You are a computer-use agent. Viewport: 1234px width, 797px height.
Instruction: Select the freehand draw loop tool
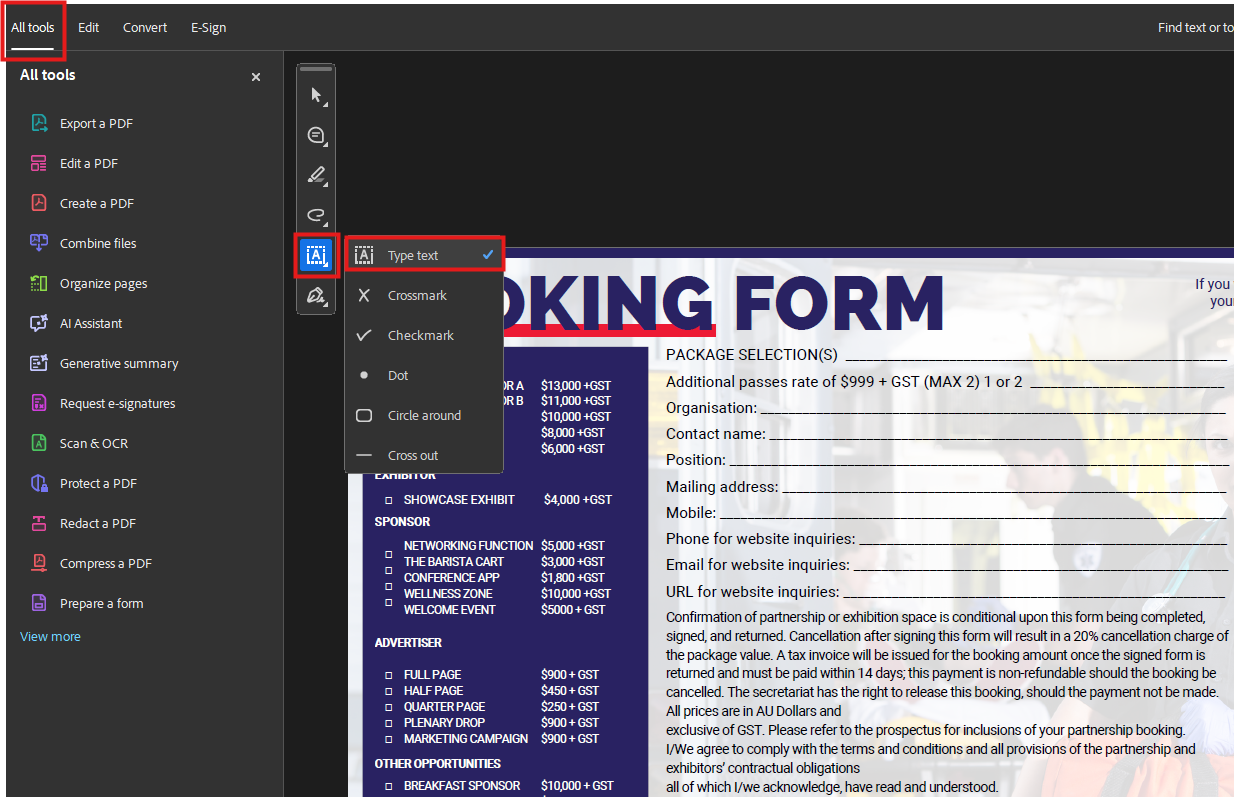316,215
